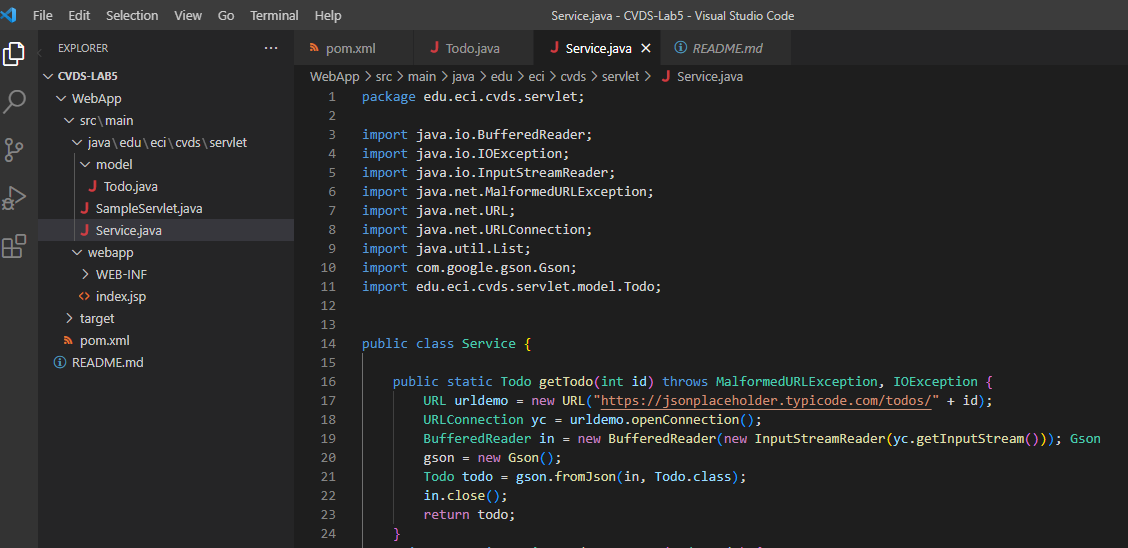Click the jsonplaceholder URL link in code
The image size is (1128, 548).
(766, 401)
